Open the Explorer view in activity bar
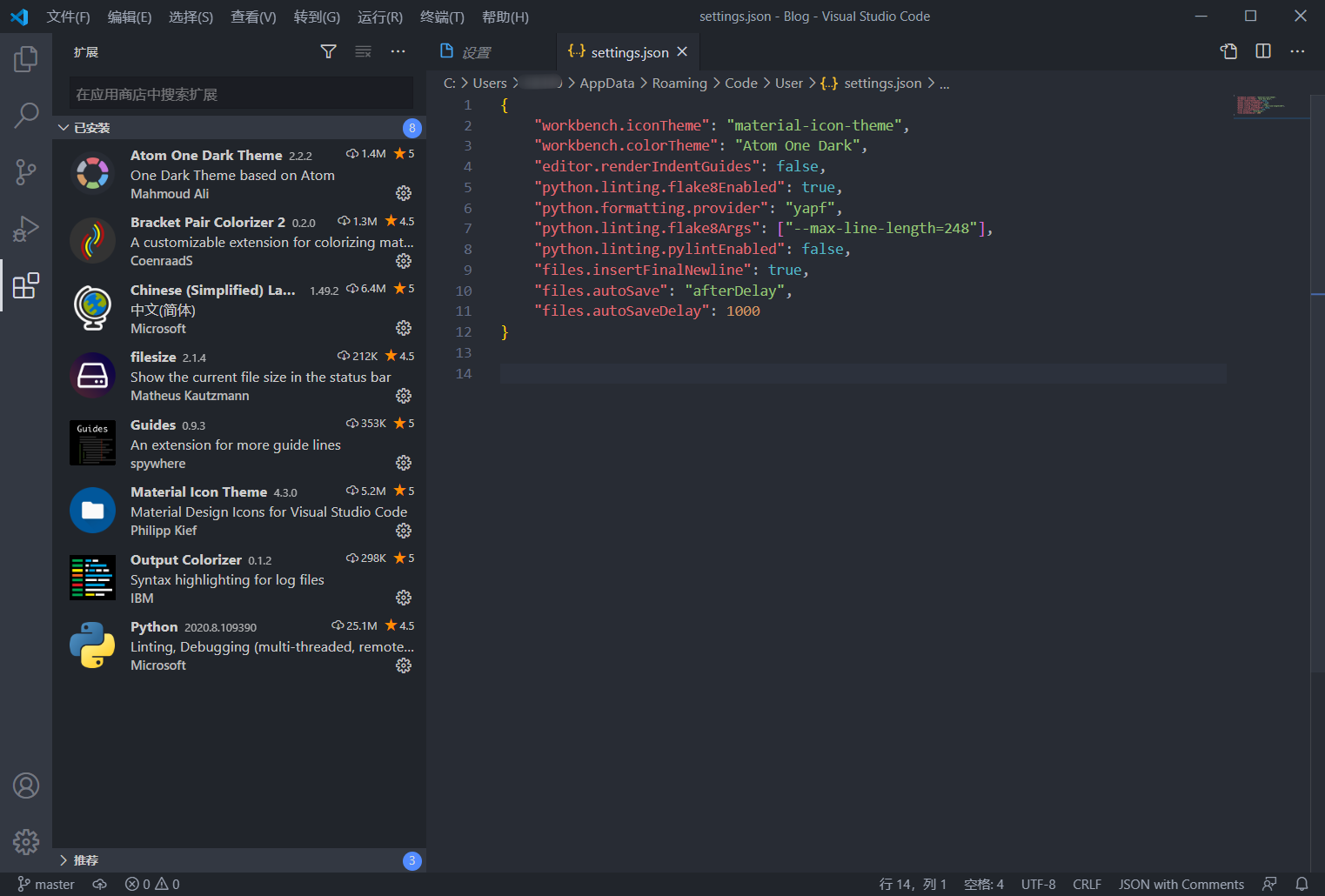This screenshot has height=896, width=1325. (x=26, y=59)
